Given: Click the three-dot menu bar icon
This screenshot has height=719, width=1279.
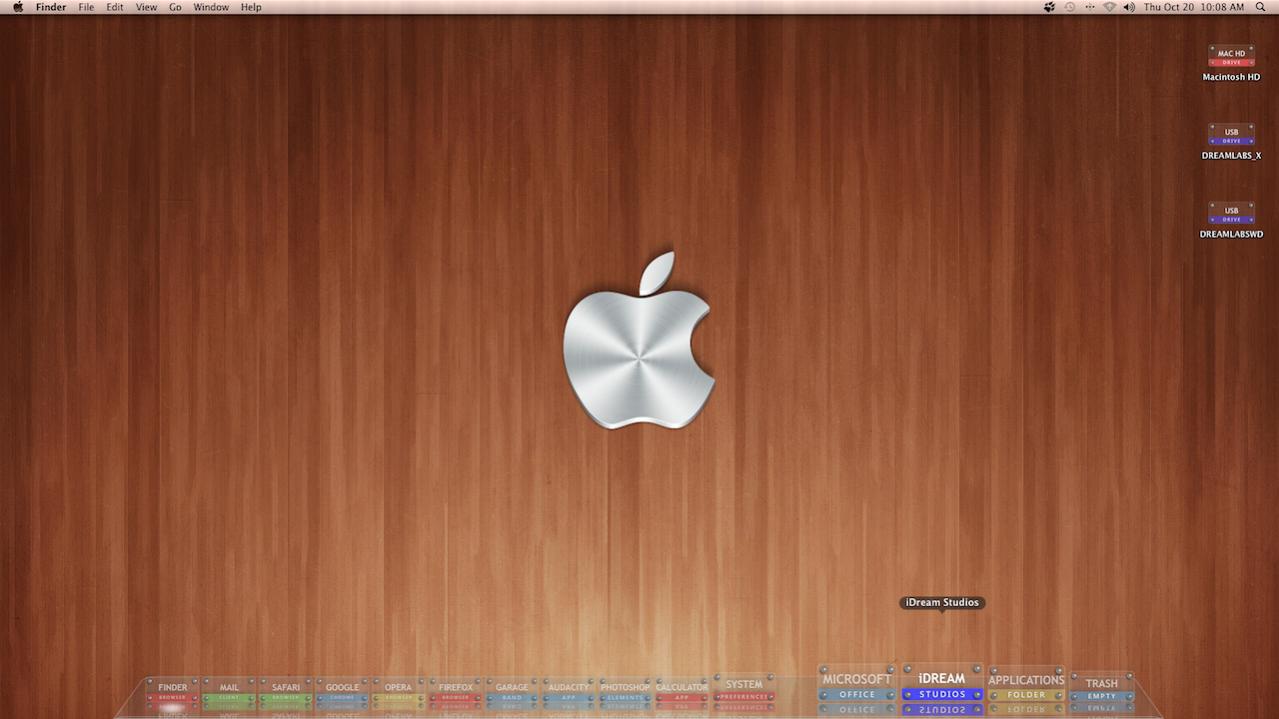Looking at the screenshot, I should [x=1089, y=7].
